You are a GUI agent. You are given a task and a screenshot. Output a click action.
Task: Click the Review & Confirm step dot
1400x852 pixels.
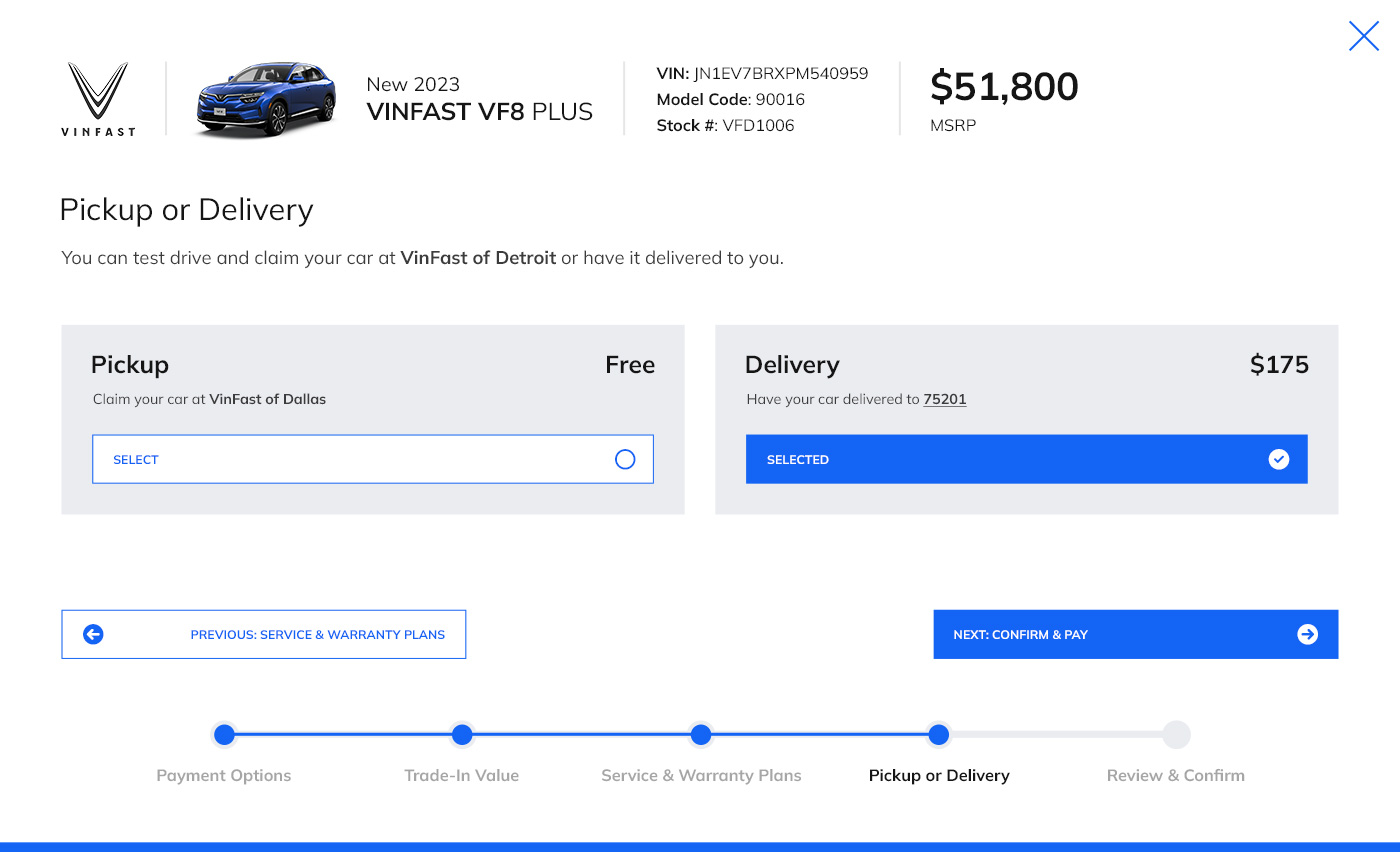pyautogui.click(x=1176, y=735)
